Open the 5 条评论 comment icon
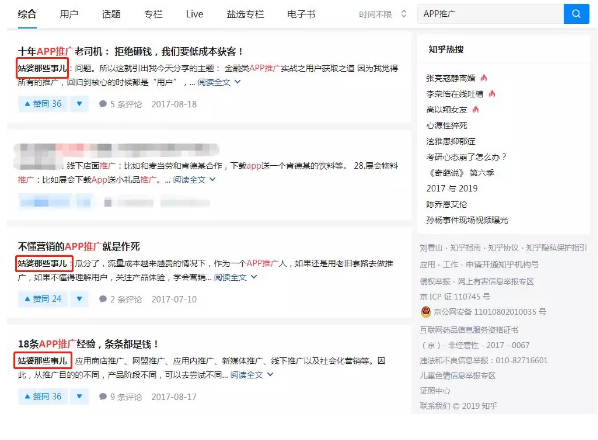Screen dimensions: 598x440 coord(103,104)
